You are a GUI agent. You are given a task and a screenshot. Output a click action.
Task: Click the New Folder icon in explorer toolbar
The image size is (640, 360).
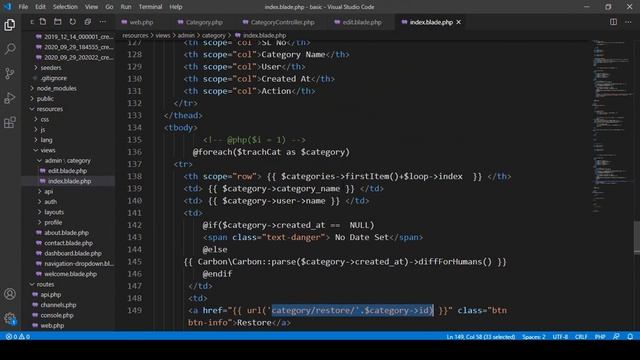[58, 22]
